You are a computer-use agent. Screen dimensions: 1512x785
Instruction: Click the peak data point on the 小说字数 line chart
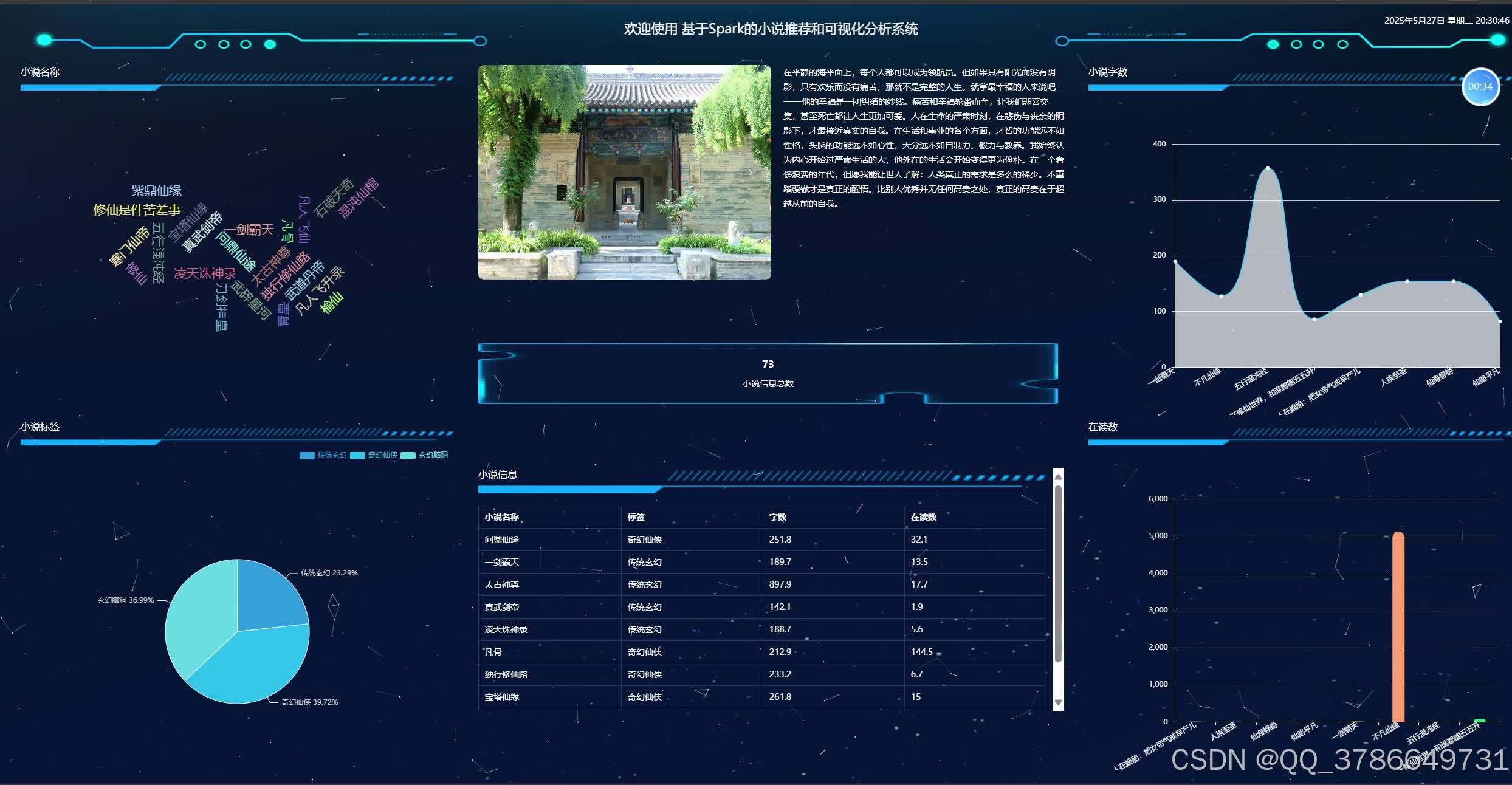[x=1268, y=169]
